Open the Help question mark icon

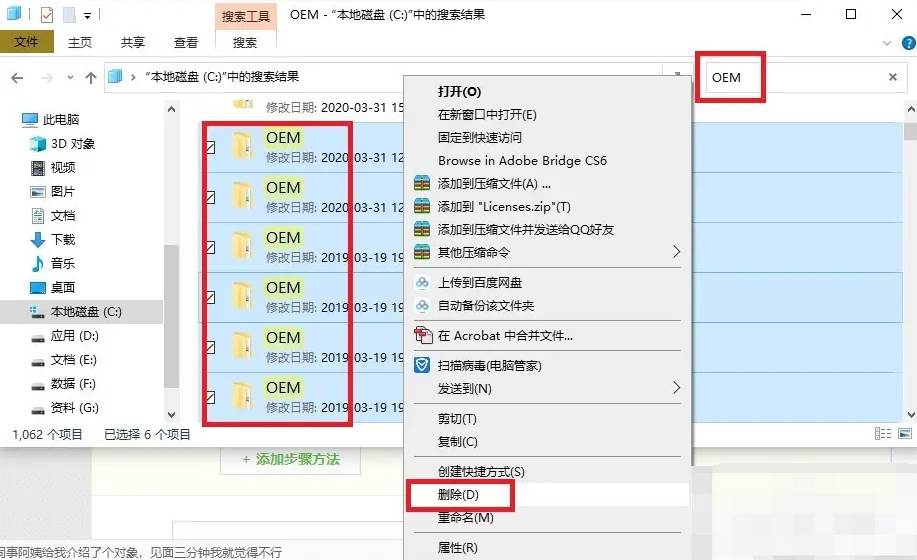(909, 43)
